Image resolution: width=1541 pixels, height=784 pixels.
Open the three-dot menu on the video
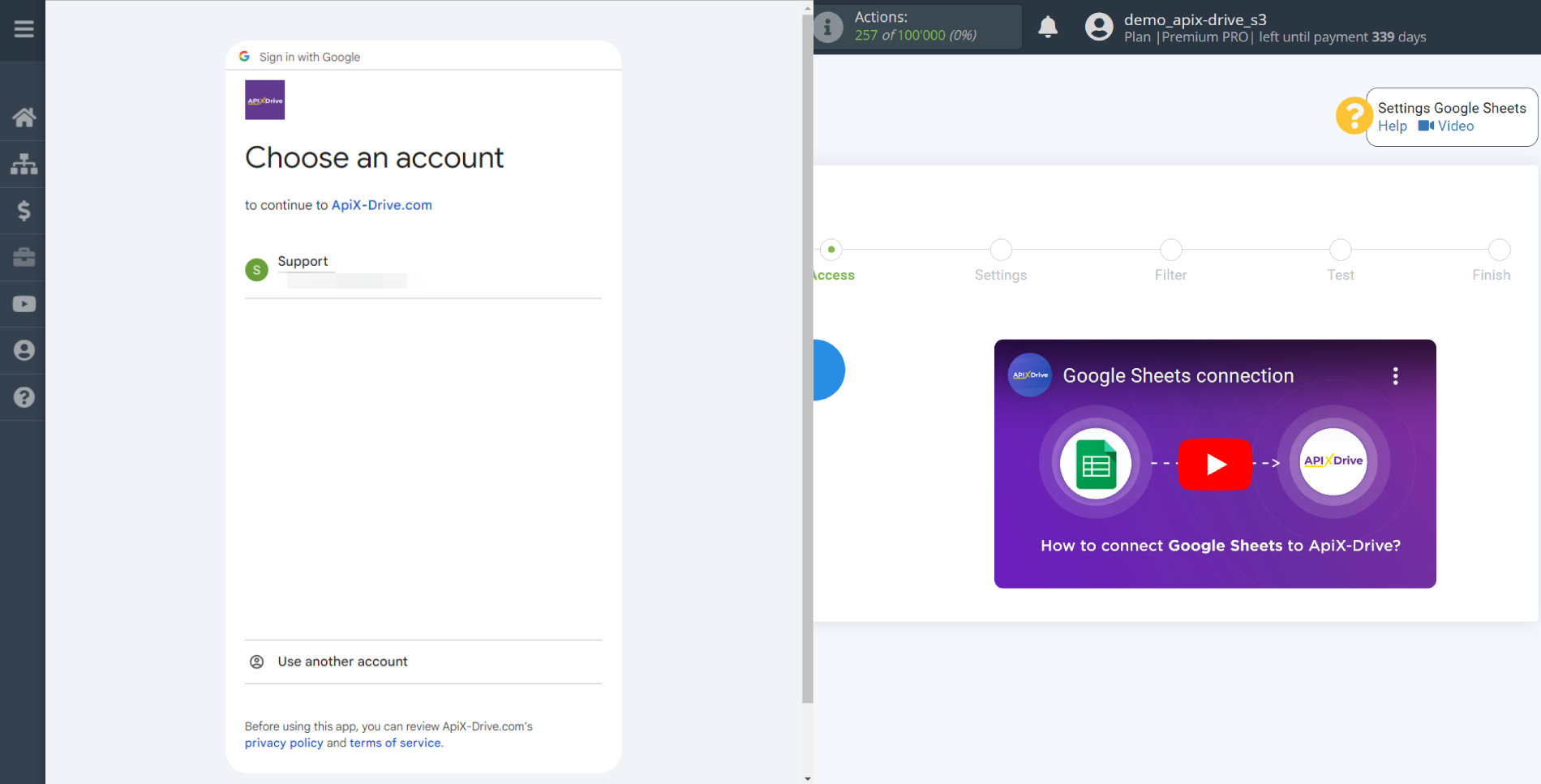coord(1395,375)
